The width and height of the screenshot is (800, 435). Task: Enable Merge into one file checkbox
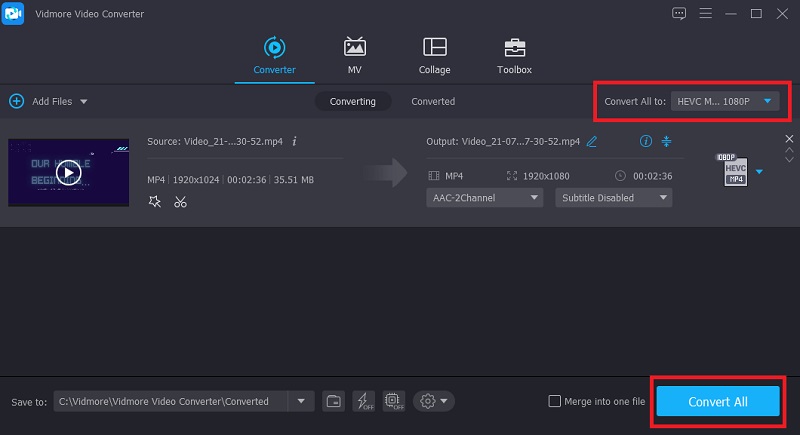click(555, 401)
